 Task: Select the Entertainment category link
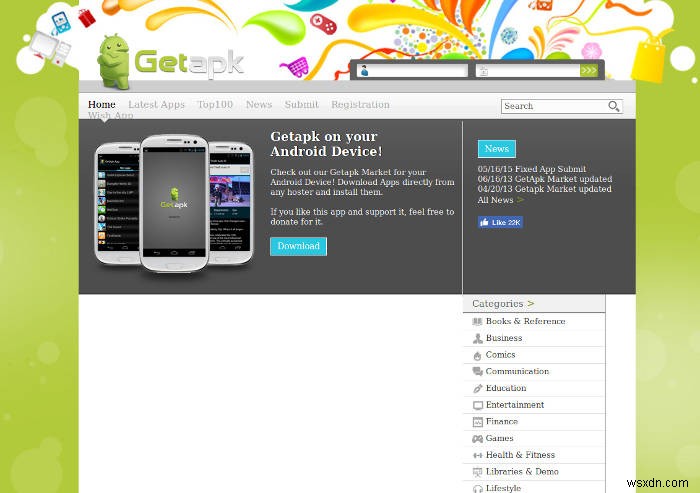515,405
